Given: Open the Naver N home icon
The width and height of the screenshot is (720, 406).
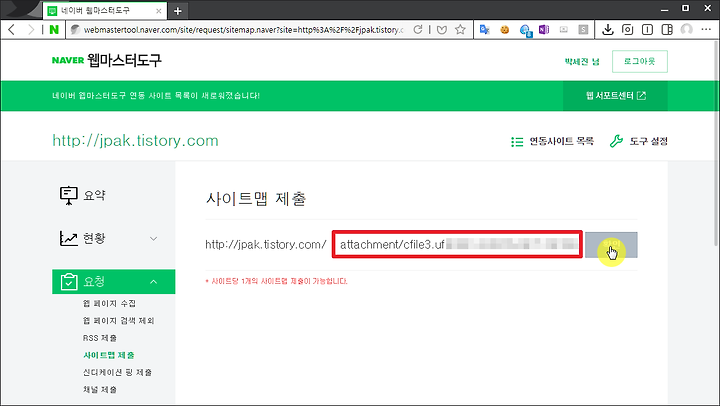Looking at the screenshot, I should tap(54, 30).
